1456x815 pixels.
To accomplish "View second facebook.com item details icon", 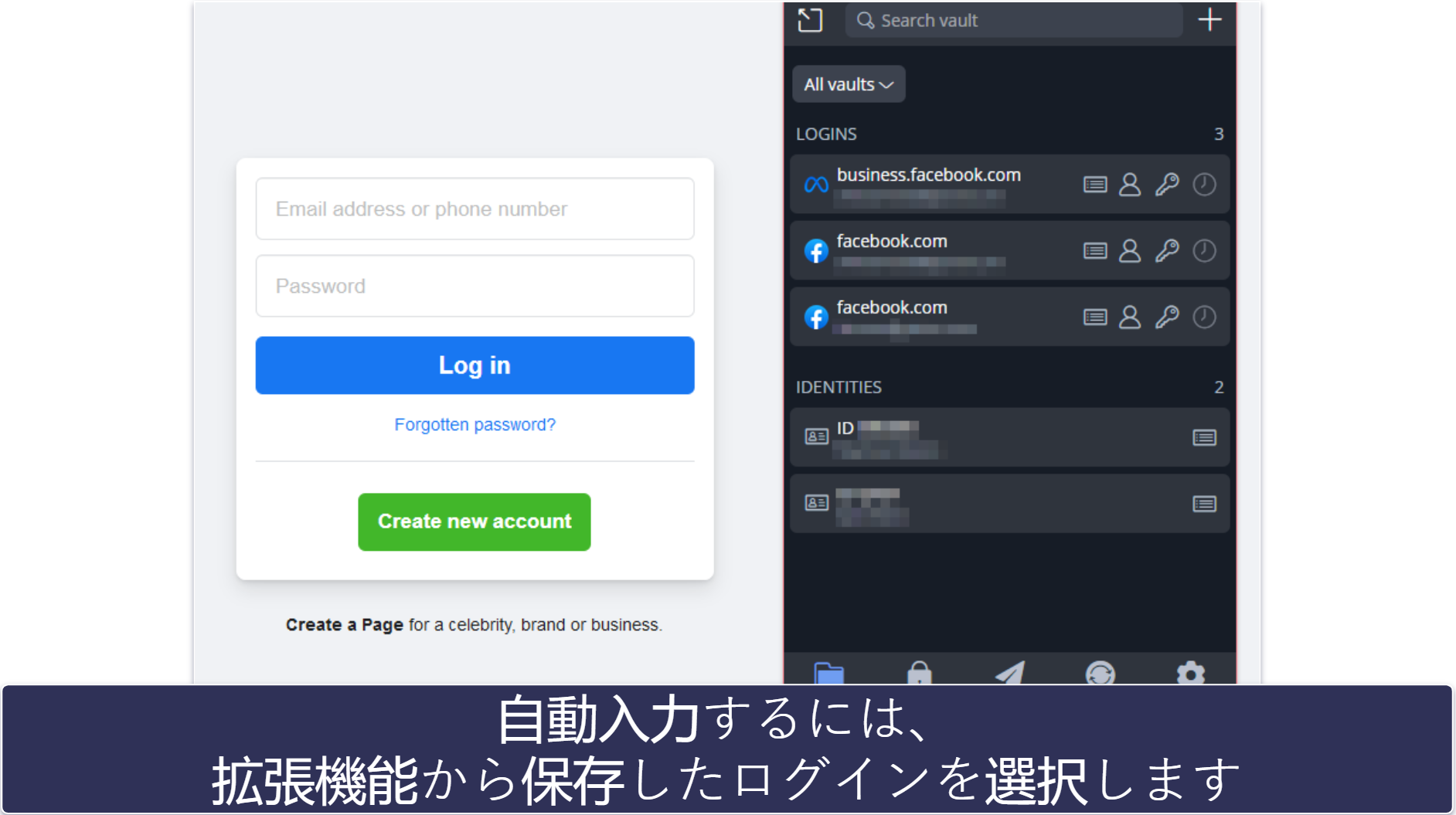I will click(1094, 318).
